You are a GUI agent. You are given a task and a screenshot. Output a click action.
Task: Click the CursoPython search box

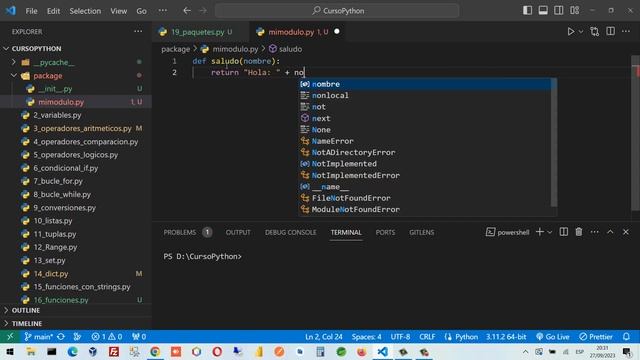point(337,11)
